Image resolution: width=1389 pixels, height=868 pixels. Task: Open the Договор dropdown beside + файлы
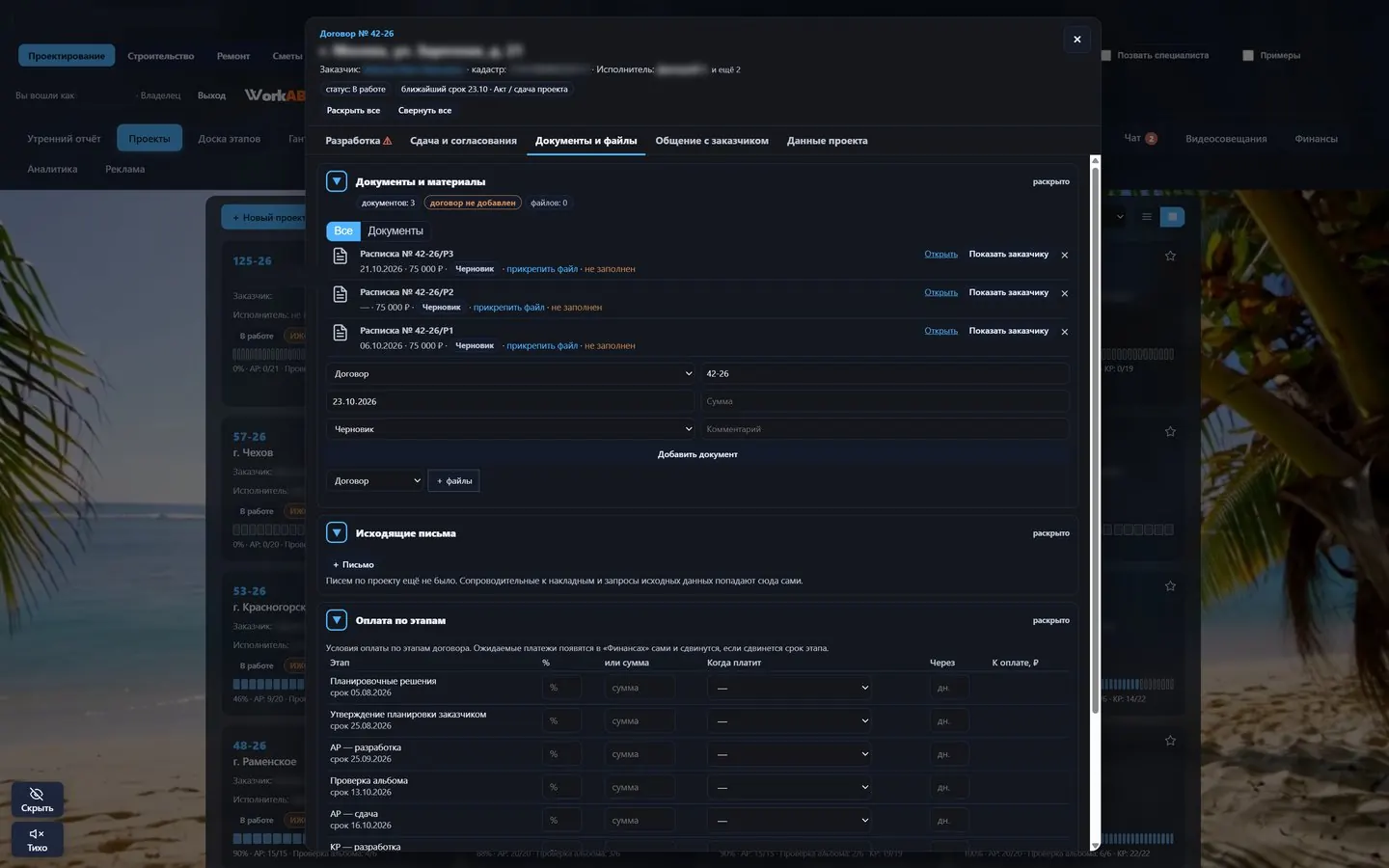(x=376, y=480)
